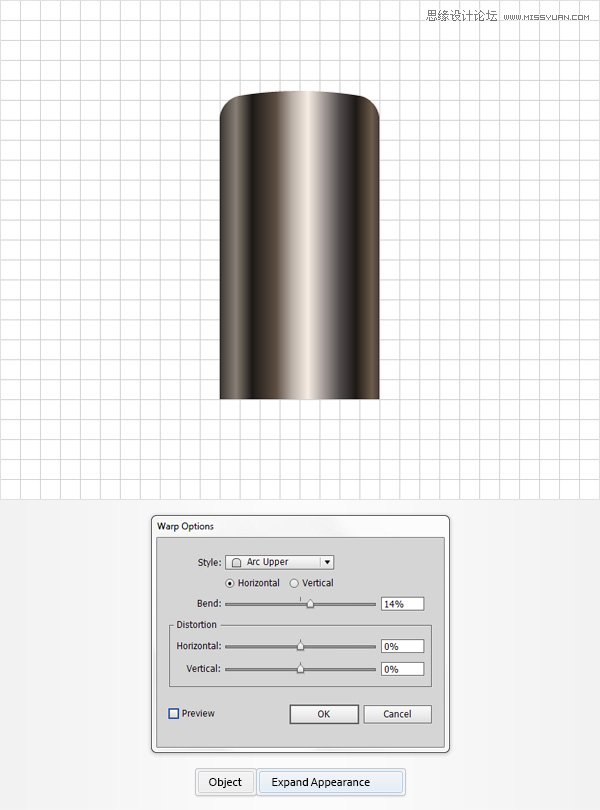Viewport: 600px width, 810px height.
Task: Click the Horizontal distortion slider handle
Action: pos(300,647)
